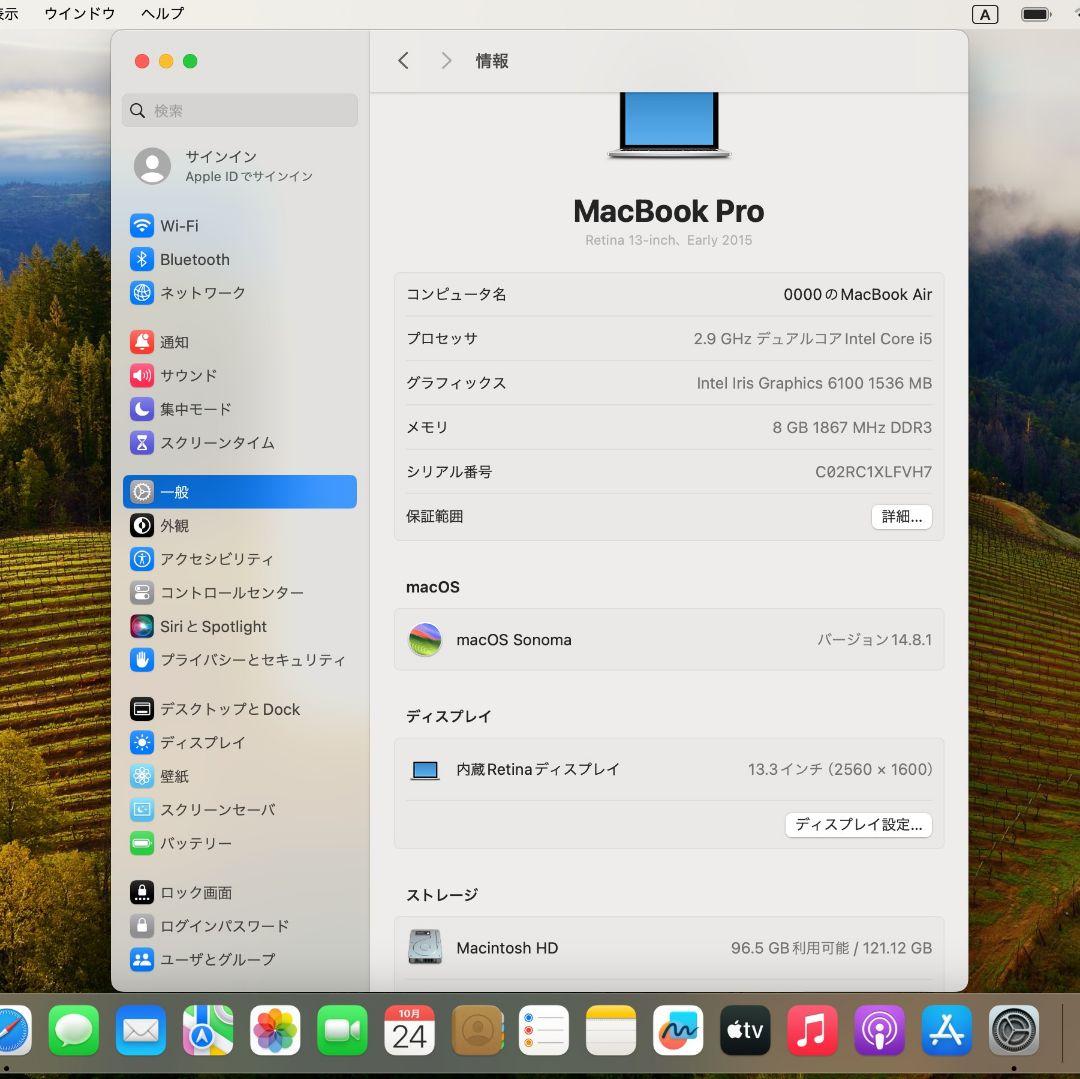Open アクセシビリティ settings

(x=240, y=558)
